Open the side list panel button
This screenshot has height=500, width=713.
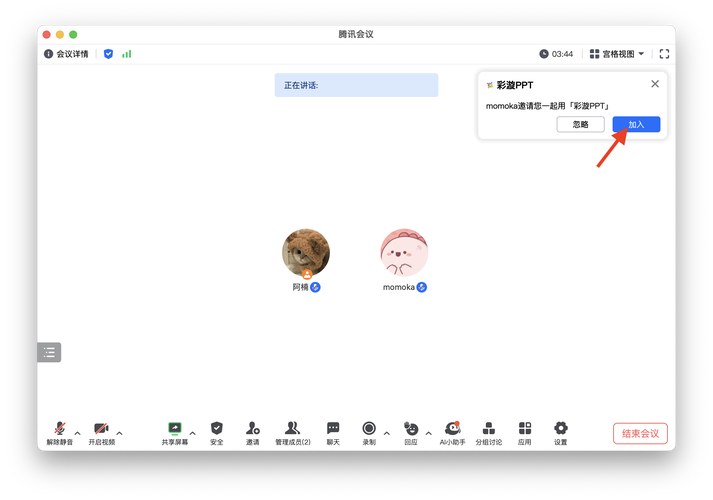pyautogui.click(x=49, y=352)
